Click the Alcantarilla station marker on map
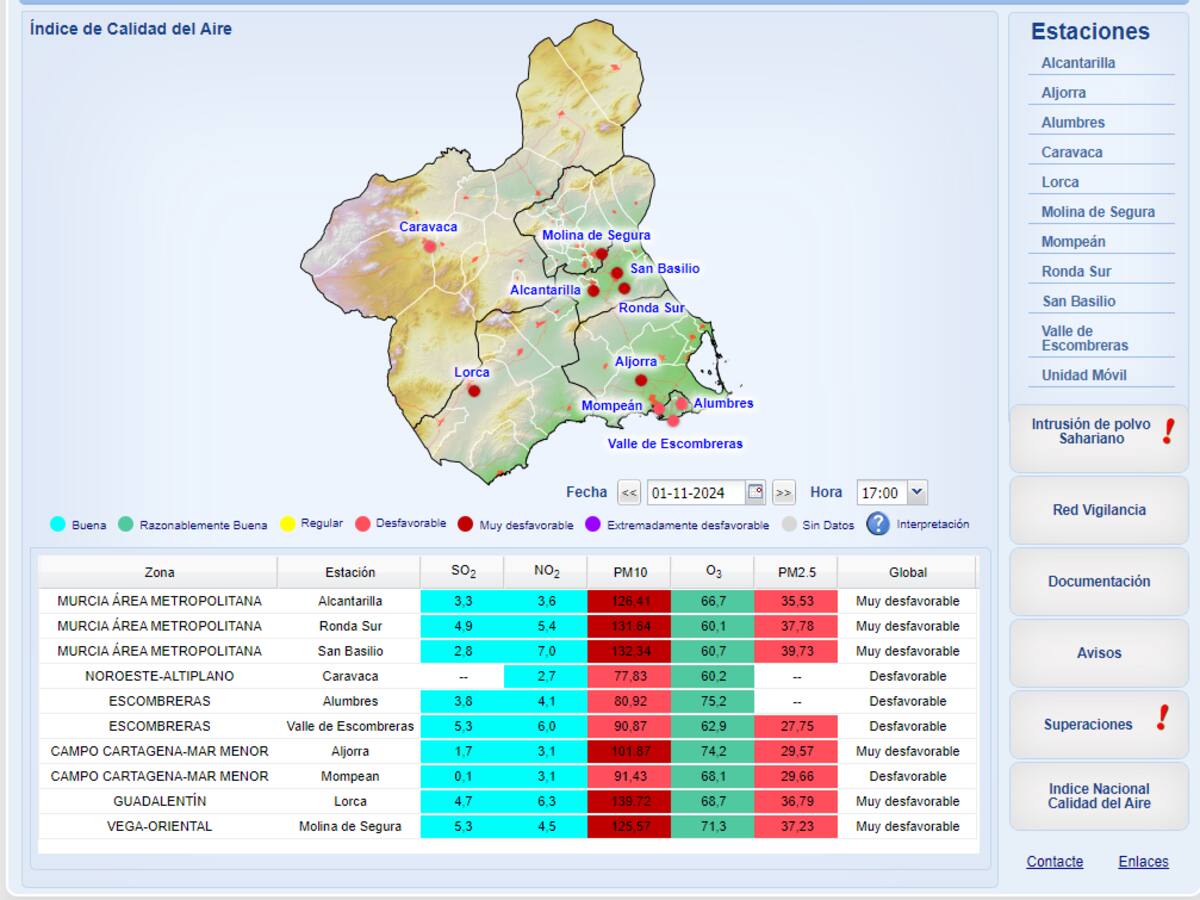 coord(593,291)
